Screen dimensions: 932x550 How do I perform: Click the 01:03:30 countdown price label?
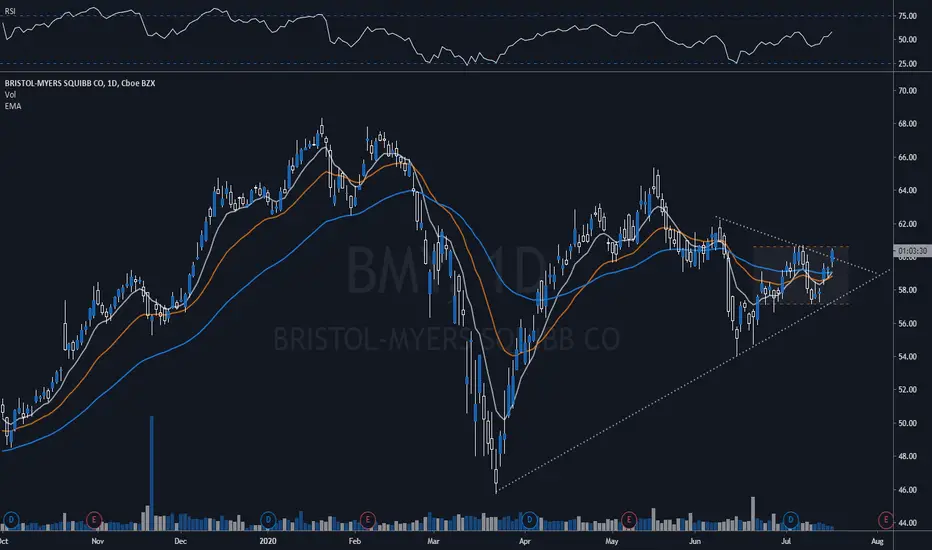[912, 251]
